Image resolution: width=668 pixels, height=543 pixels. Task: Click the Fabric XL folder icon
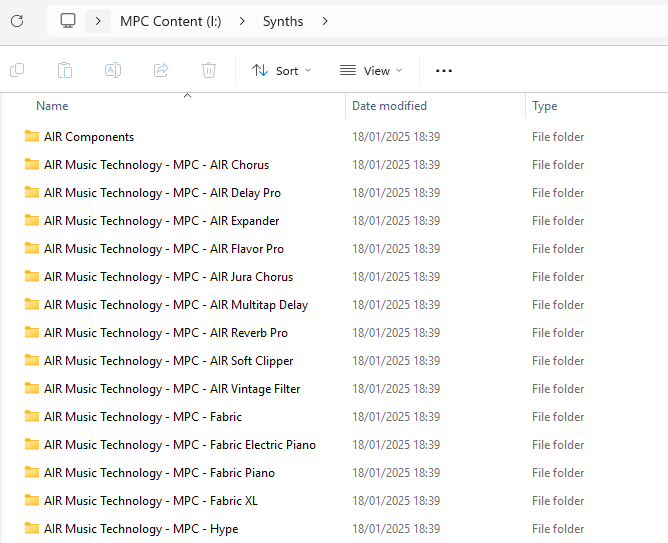[32, 500]
